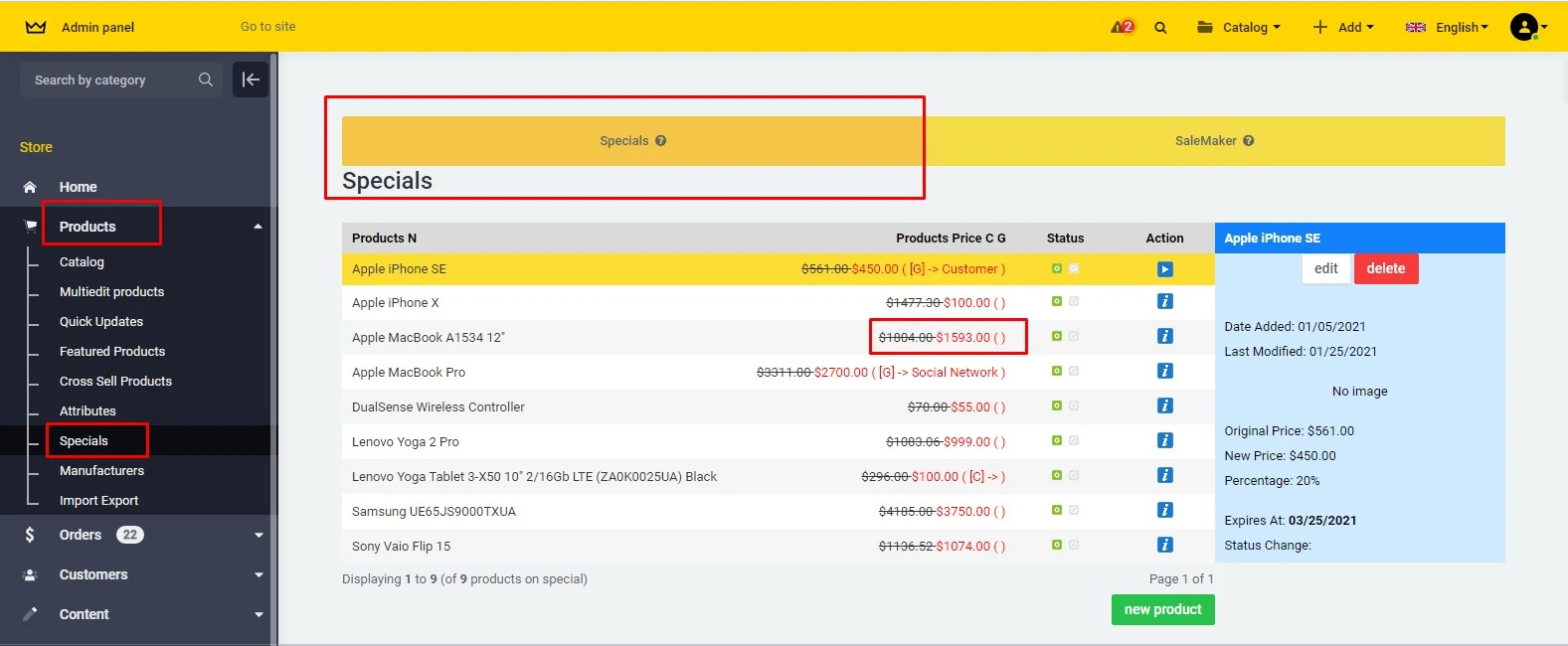Click the help icon beside SaleMaker tab
Image resolution: width=1568 pixels, height=646 pixels.
[x=1248, y=141]
